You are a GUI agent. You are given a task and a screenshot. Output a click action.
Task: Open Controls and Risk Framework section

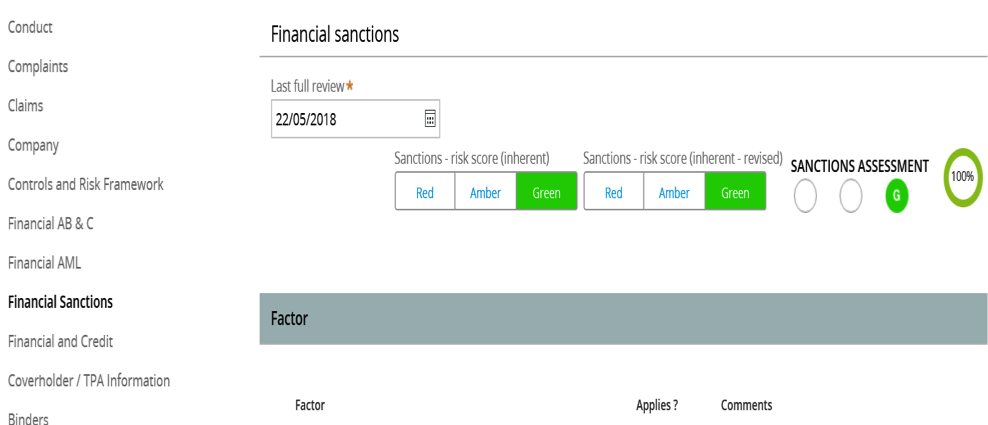(x=86, y=184)
